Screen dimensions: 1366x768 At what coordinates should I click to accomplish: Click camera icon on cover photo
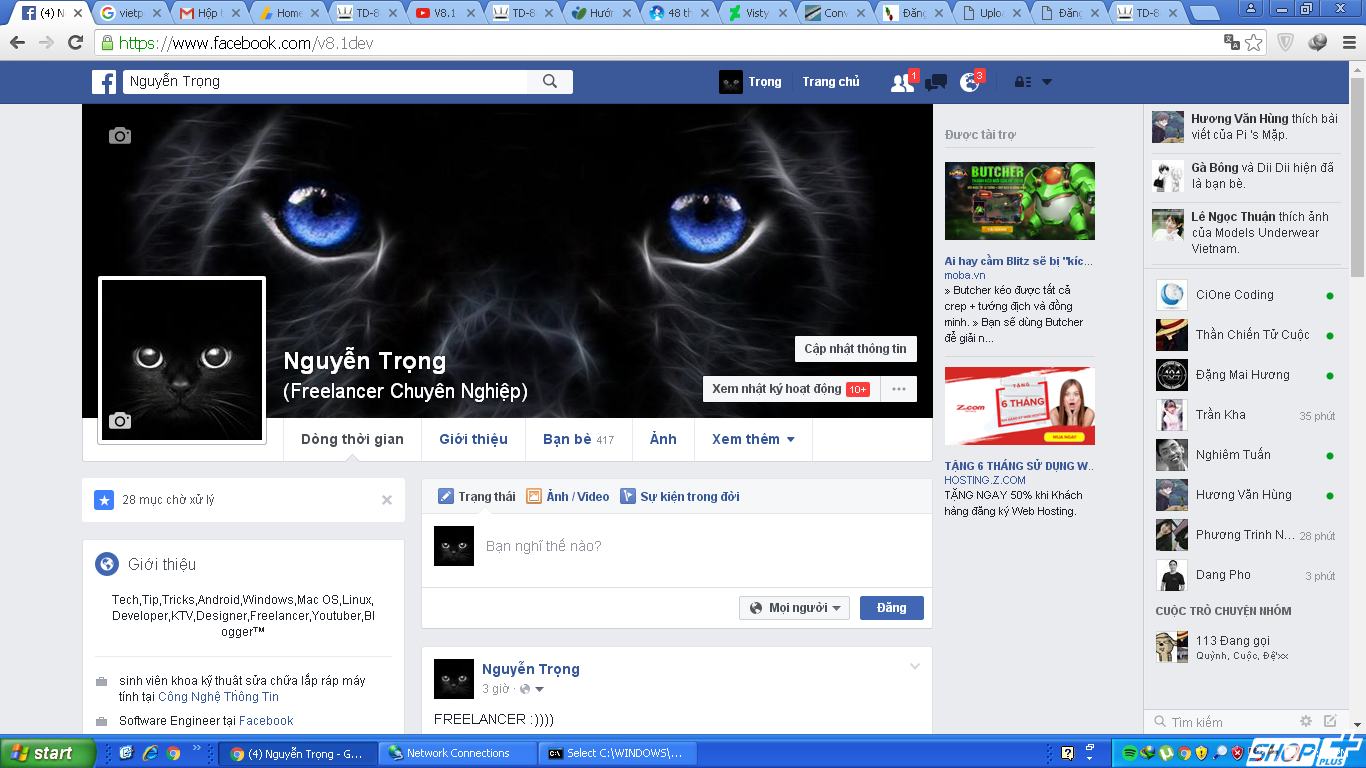click(x=120, y=136)
